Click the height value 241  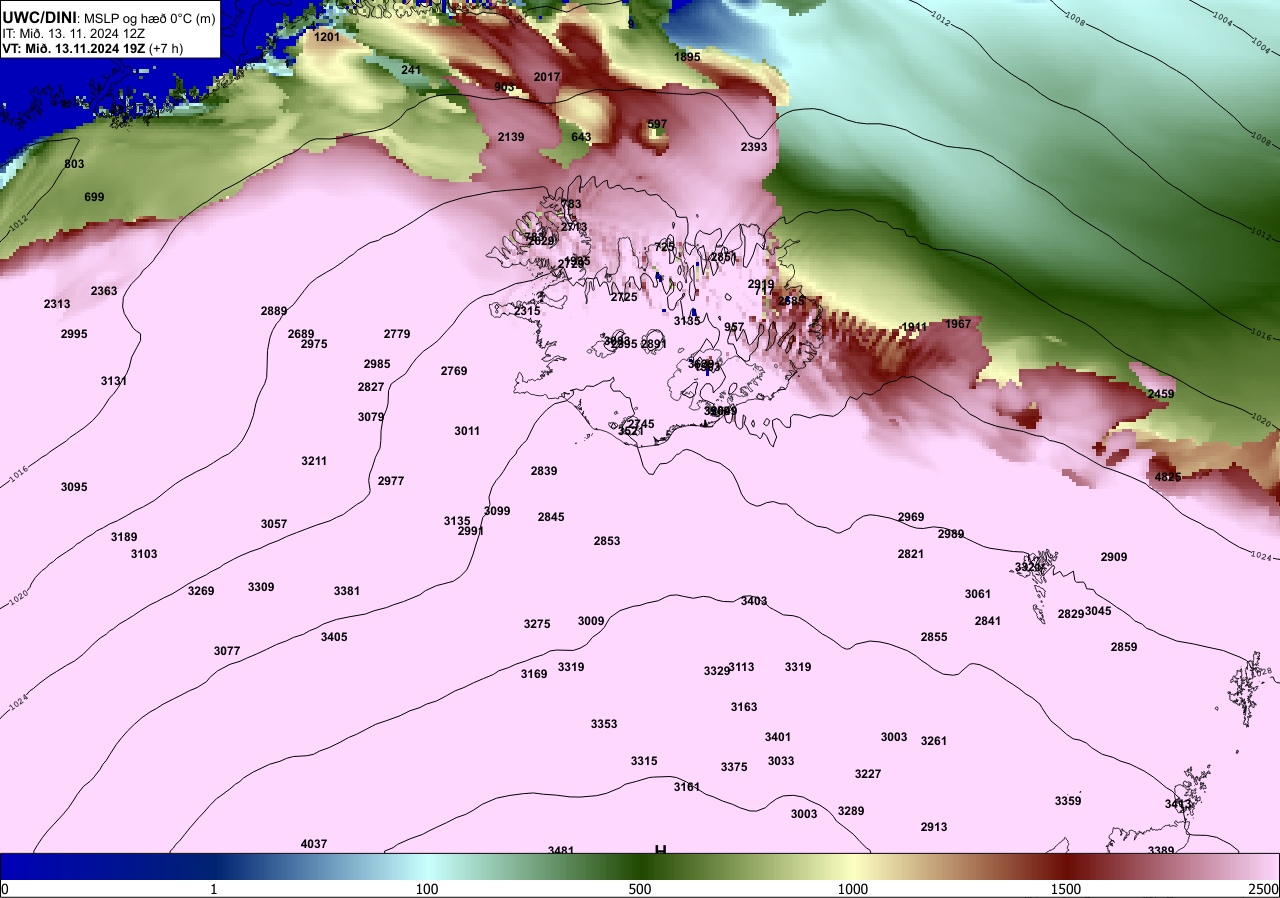coord(411,70)
